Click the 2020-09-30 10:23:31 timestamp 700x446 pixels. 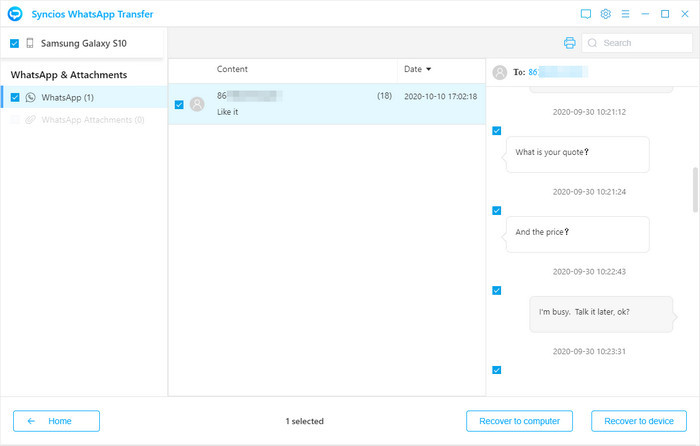[589, 352]
